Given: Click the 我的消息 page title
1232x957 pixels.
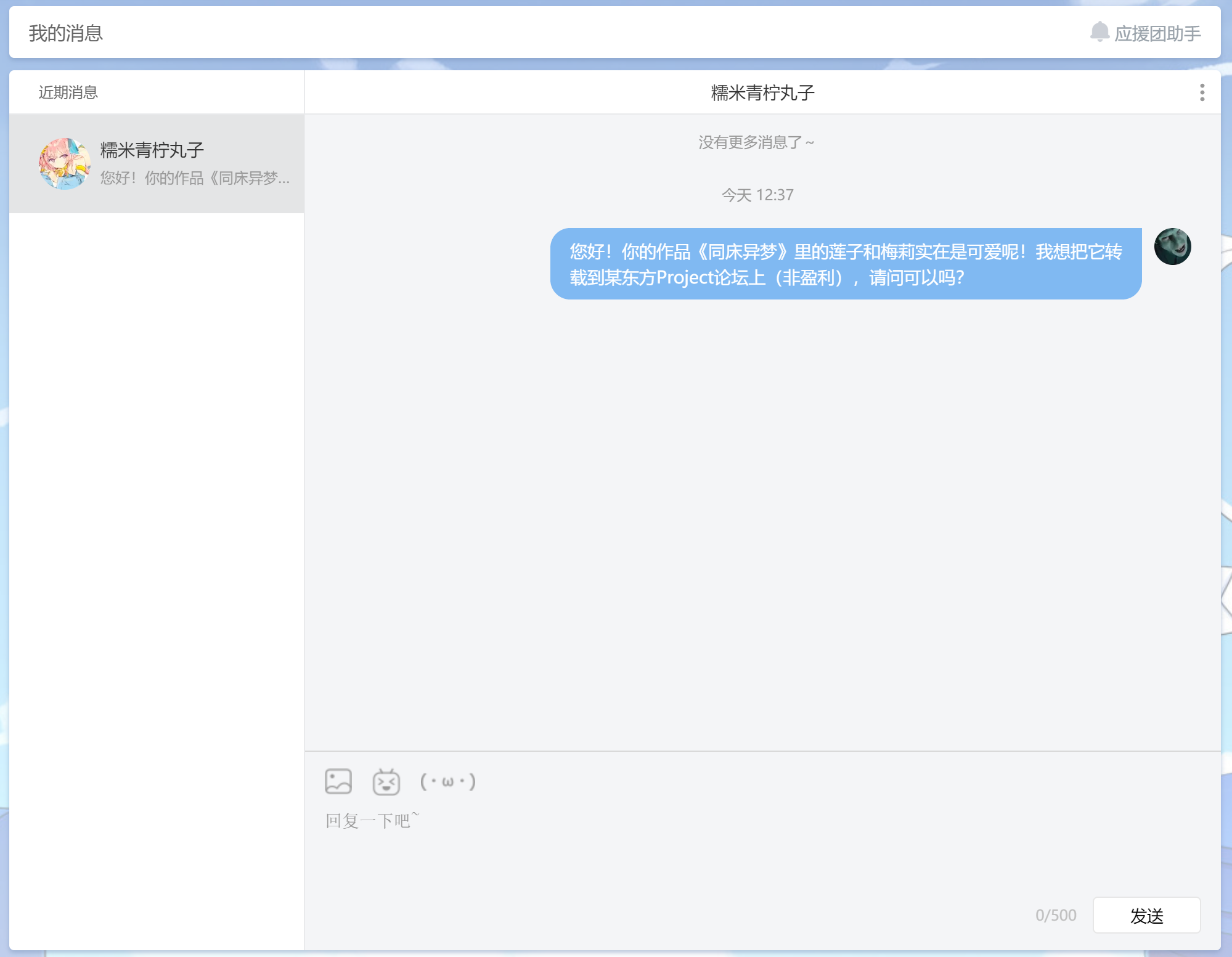Looking at the screenshot, I should coord(66,33).
